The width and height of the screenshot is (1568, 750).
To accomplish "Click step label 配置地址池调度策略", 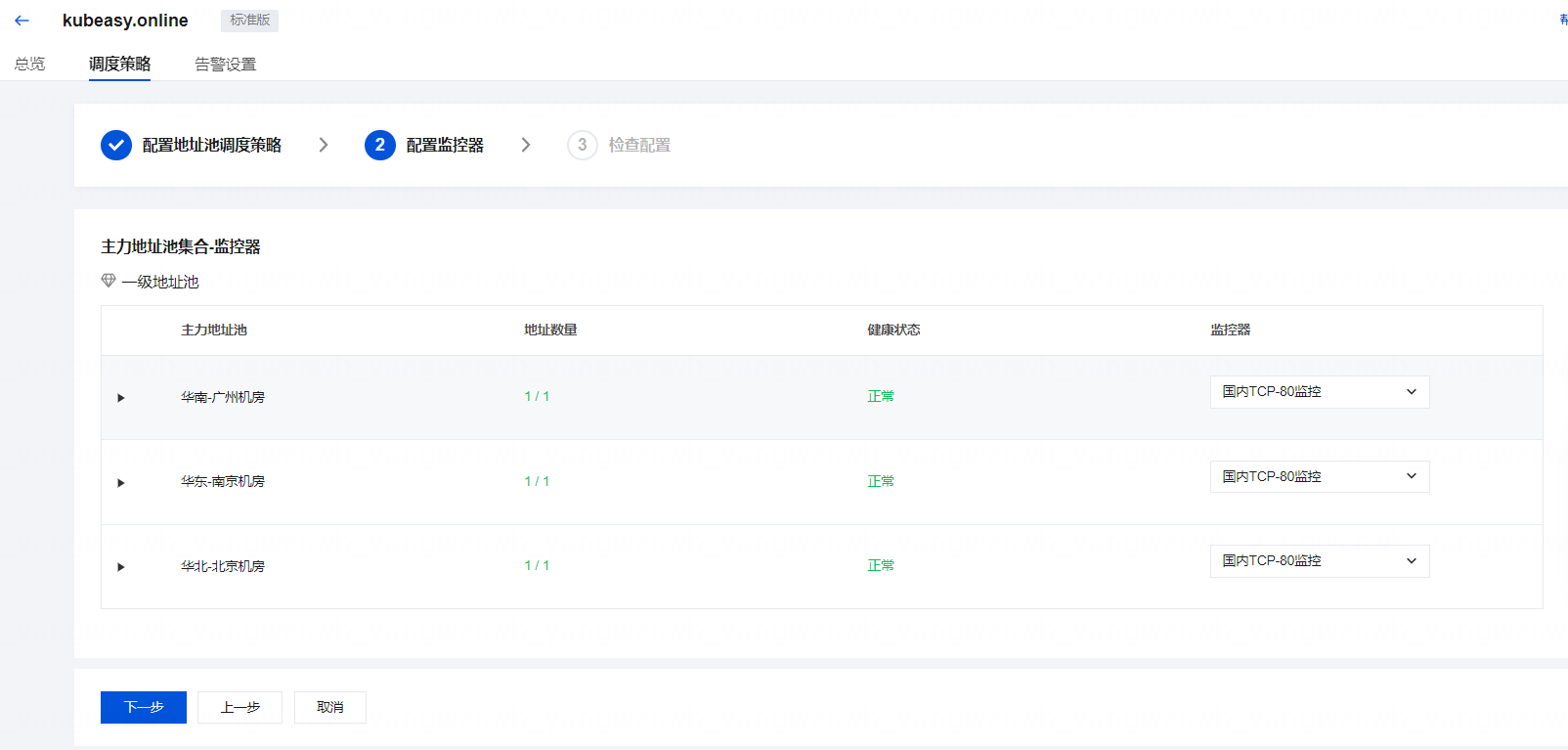I will pyautogui.click(x=212, y=145).
